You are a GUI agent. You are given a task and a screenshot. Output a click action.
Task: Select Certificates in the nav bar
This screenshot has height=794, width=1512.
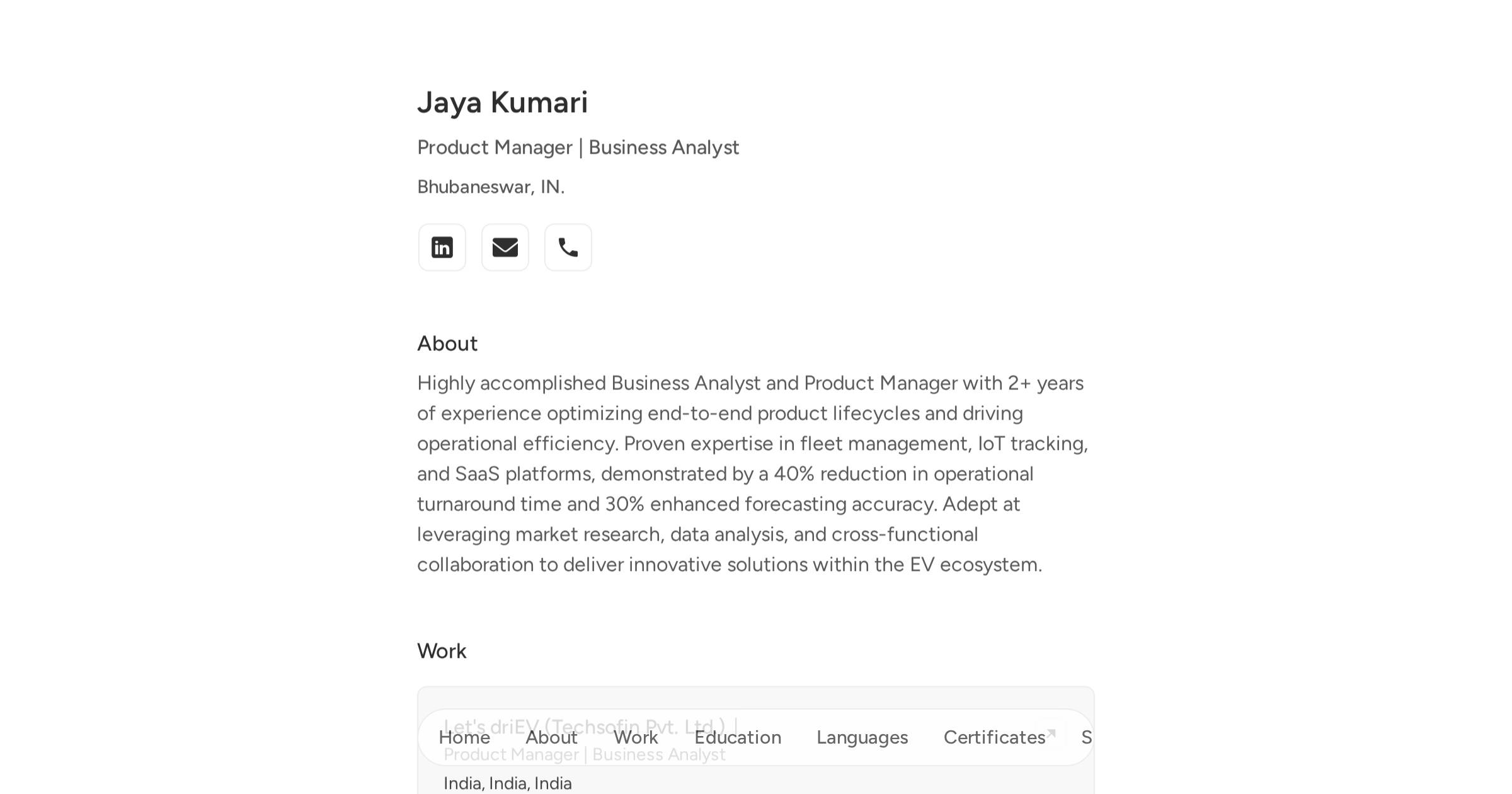[994, 737]
